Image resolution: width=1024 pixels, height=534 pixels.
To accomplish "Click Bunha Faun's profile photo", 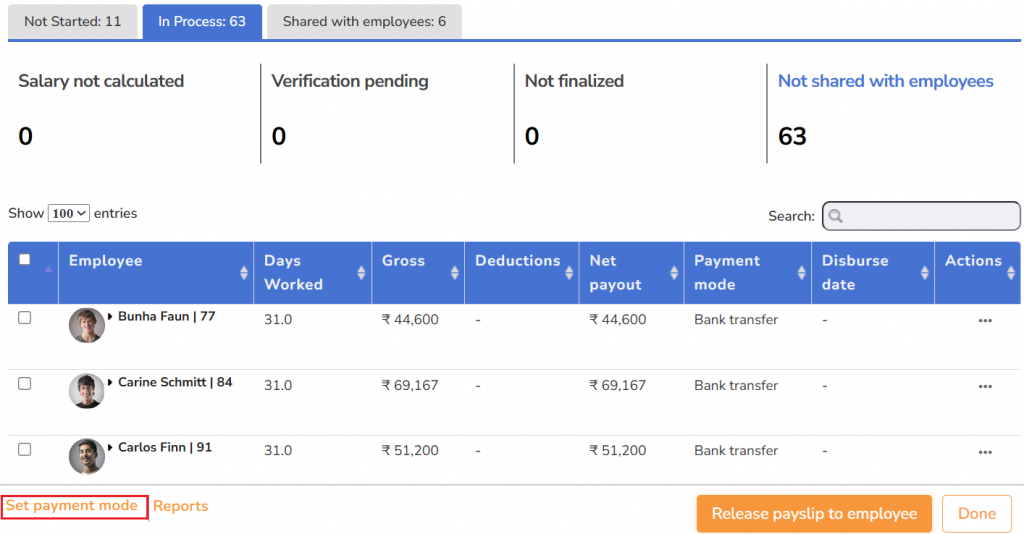I will pyautogui.click(x=87, y=325).
